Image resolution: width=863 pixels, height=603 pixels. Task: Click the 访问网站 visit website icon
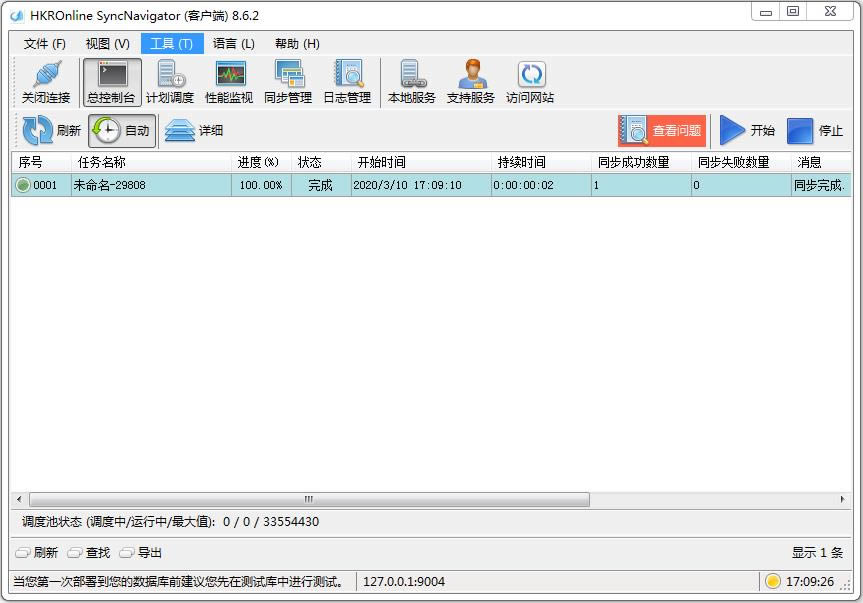point(530,82)
